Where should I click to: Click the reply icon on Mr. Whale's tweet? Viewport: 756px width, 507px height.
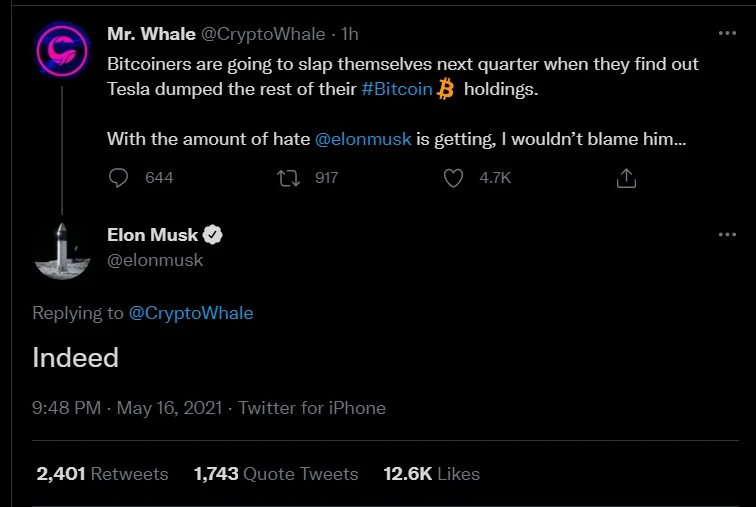pyautogui.click(x=119, y=178)
